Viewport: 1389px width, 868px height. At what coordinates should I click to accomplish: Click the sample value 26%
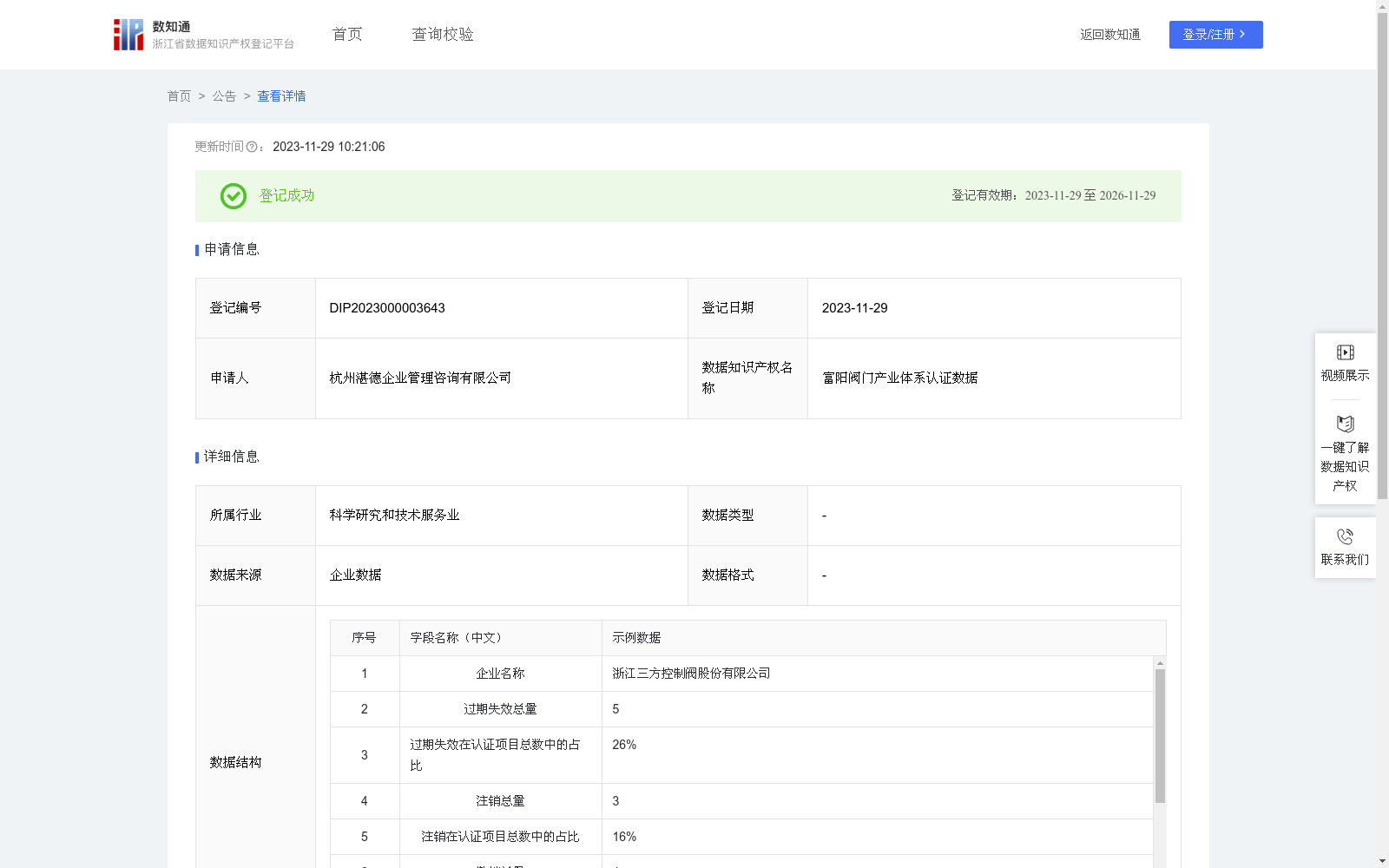click(x=624, y=745)
